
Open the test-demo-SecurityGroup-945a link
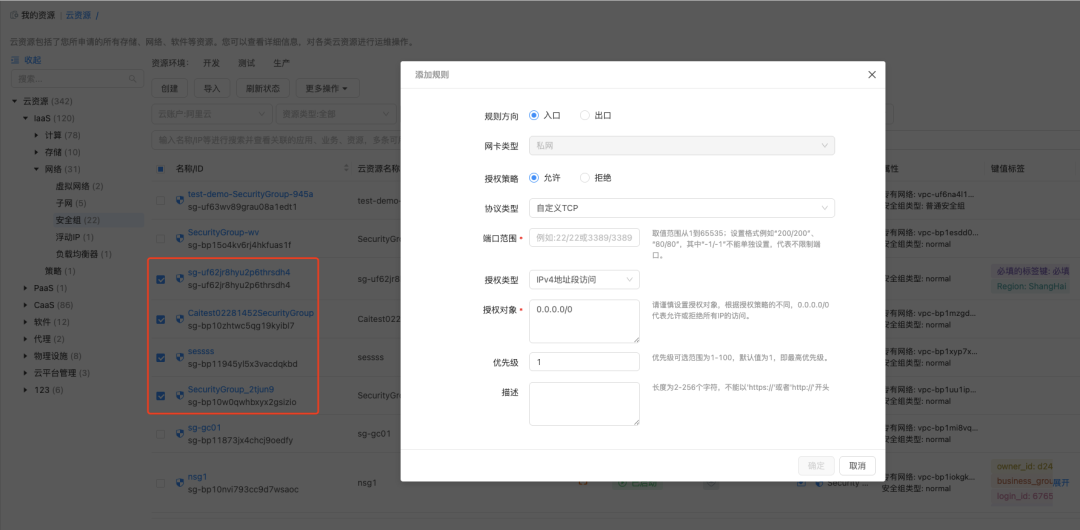click(251, 194)
